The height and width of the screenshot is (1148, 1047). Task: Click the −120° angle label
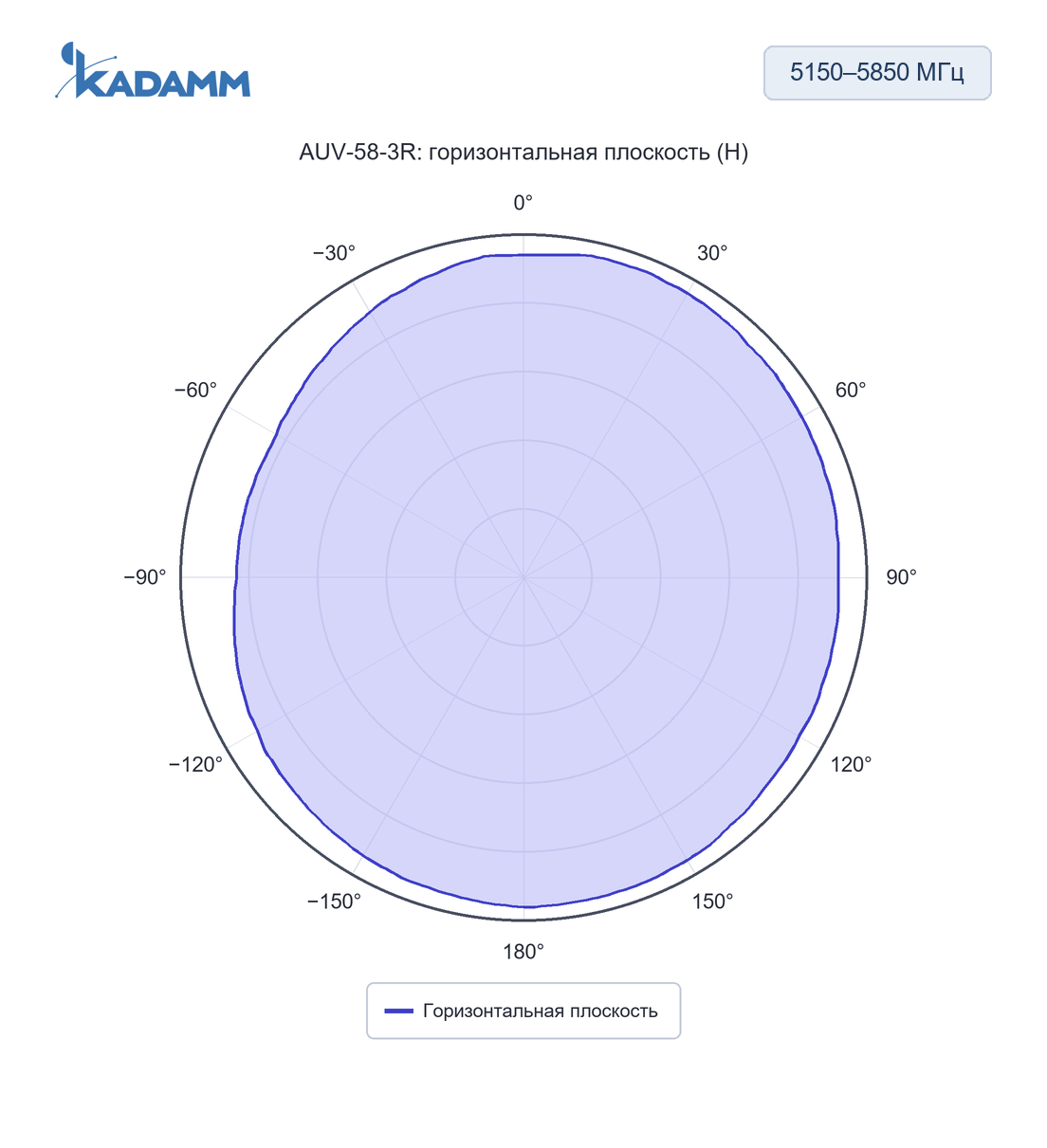195,765
